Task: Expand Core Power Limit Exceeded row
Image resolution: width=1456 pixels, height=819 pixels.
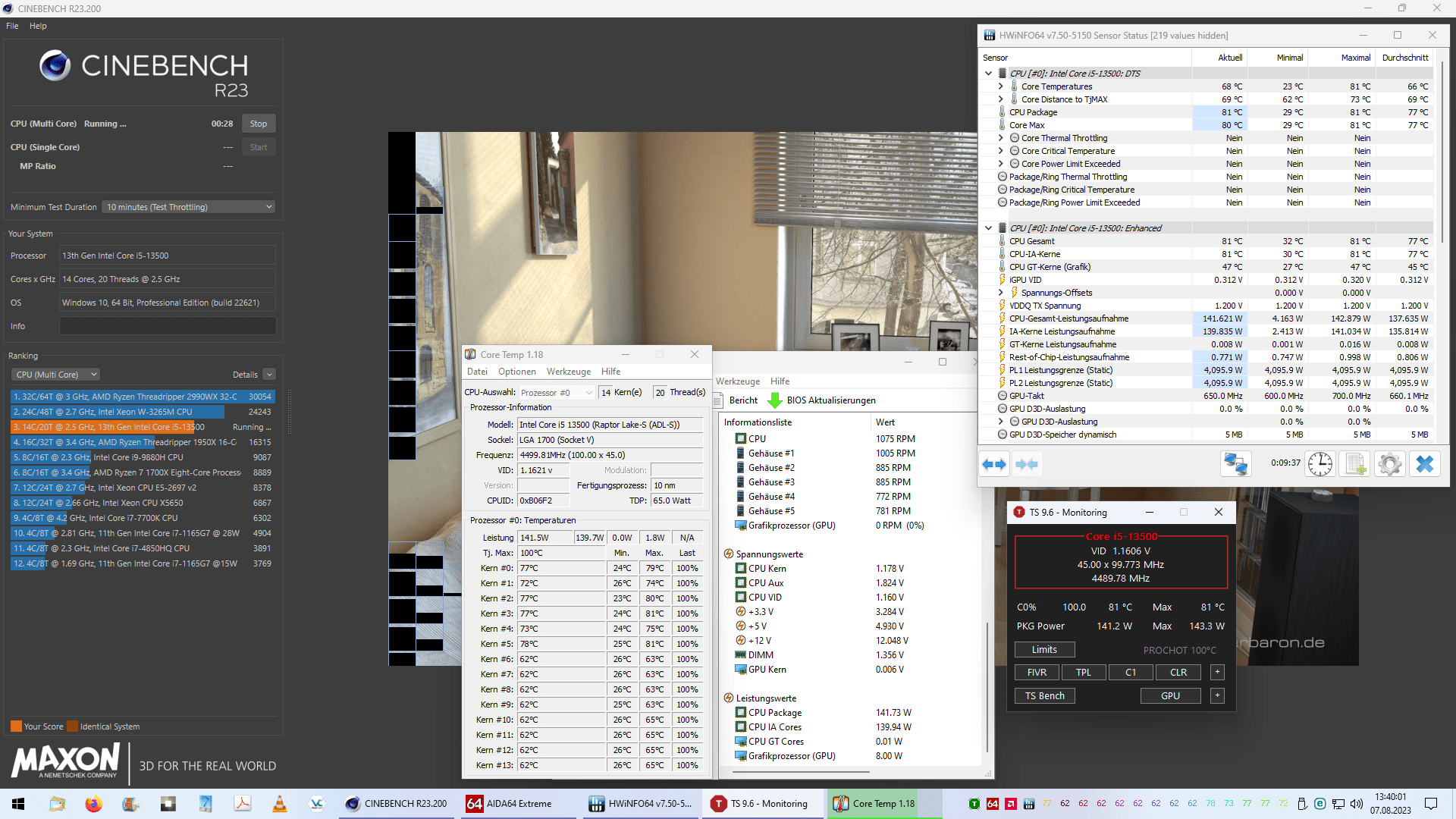Action: pyautogui.click(x=1000, y=164)
